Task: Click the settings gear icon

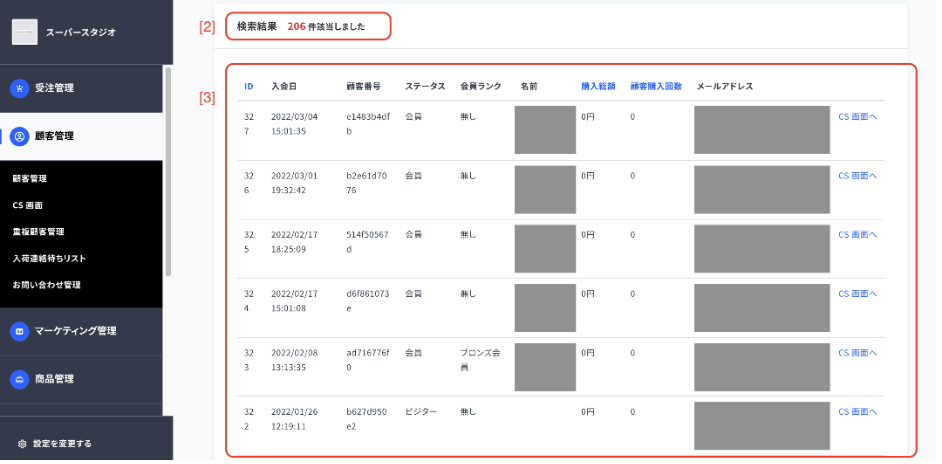Action: point(22,444)
